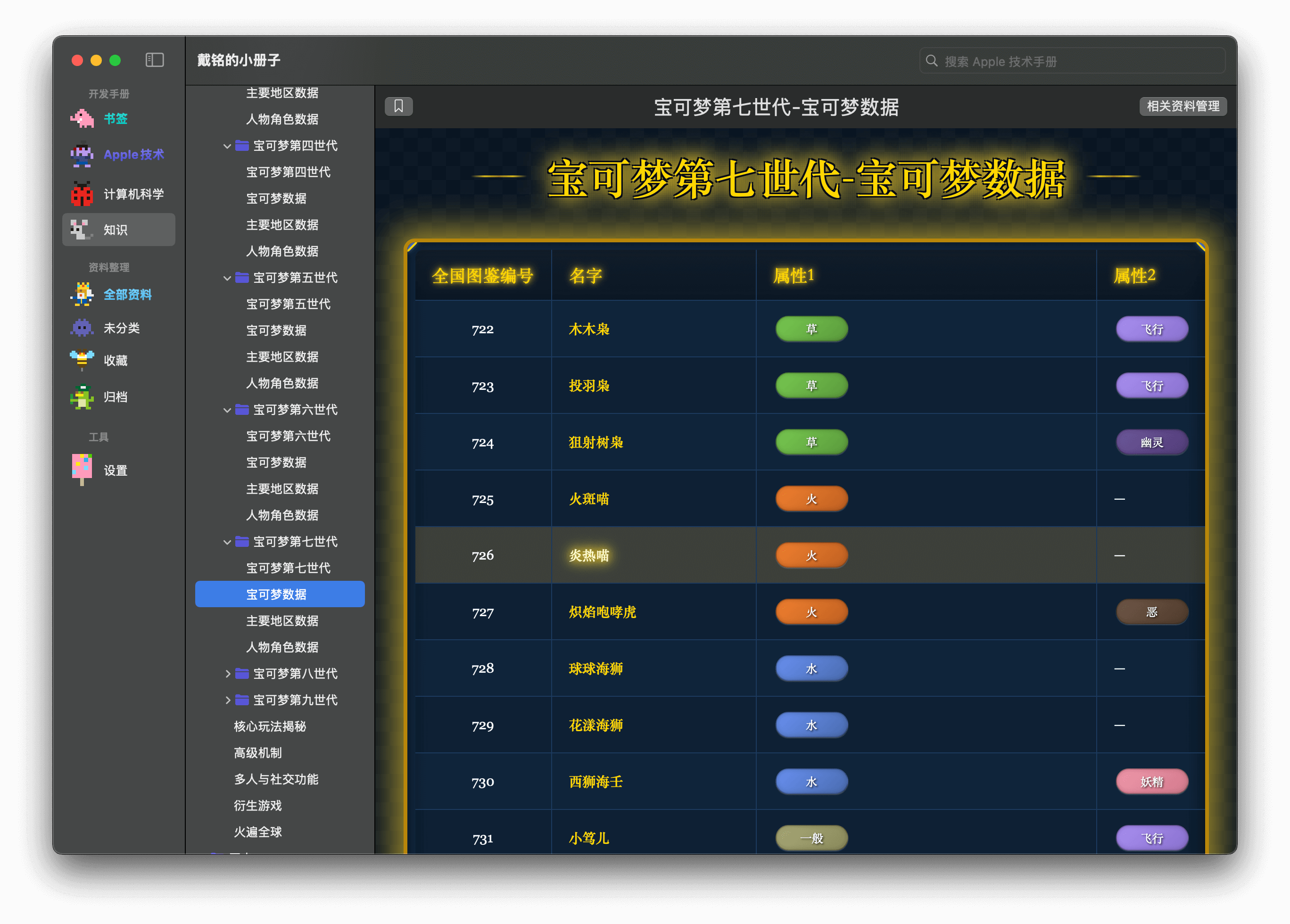Screen dimensions: 1290x924
Task: Open 设置 popsicle icon
Action: (82, 470)
